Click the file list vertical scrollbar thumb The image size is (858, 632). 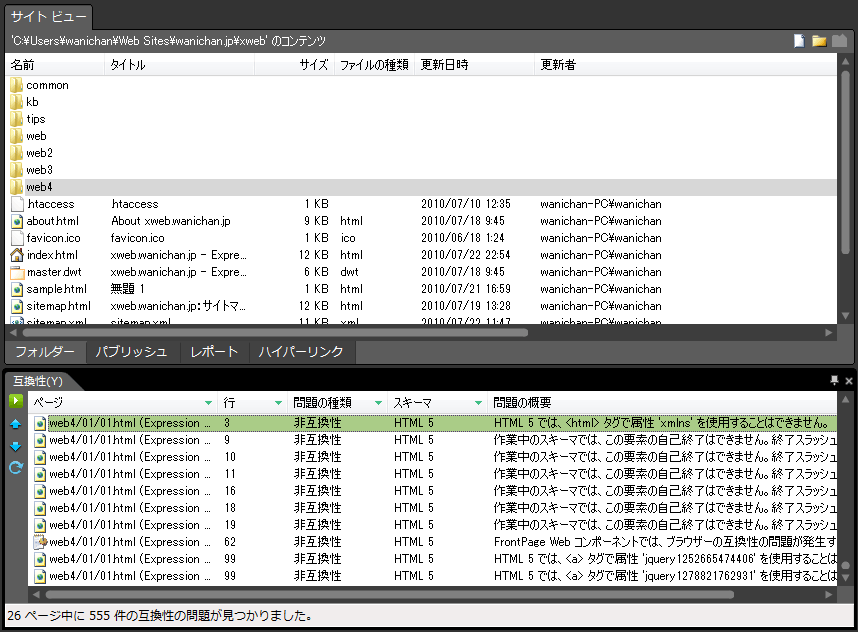(845, 164)
